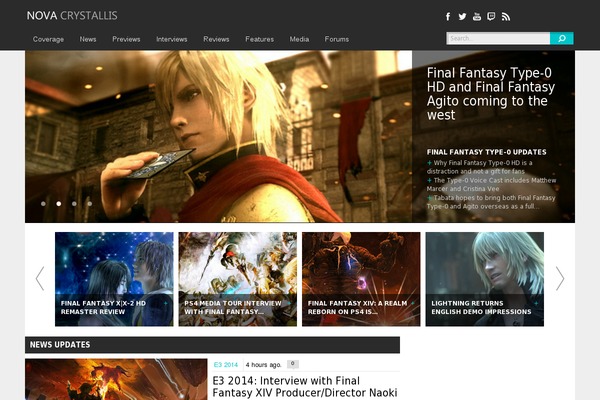
Task: Open the Final Fantasy Type-0 HD headline
Action: [x=491, y=94]
